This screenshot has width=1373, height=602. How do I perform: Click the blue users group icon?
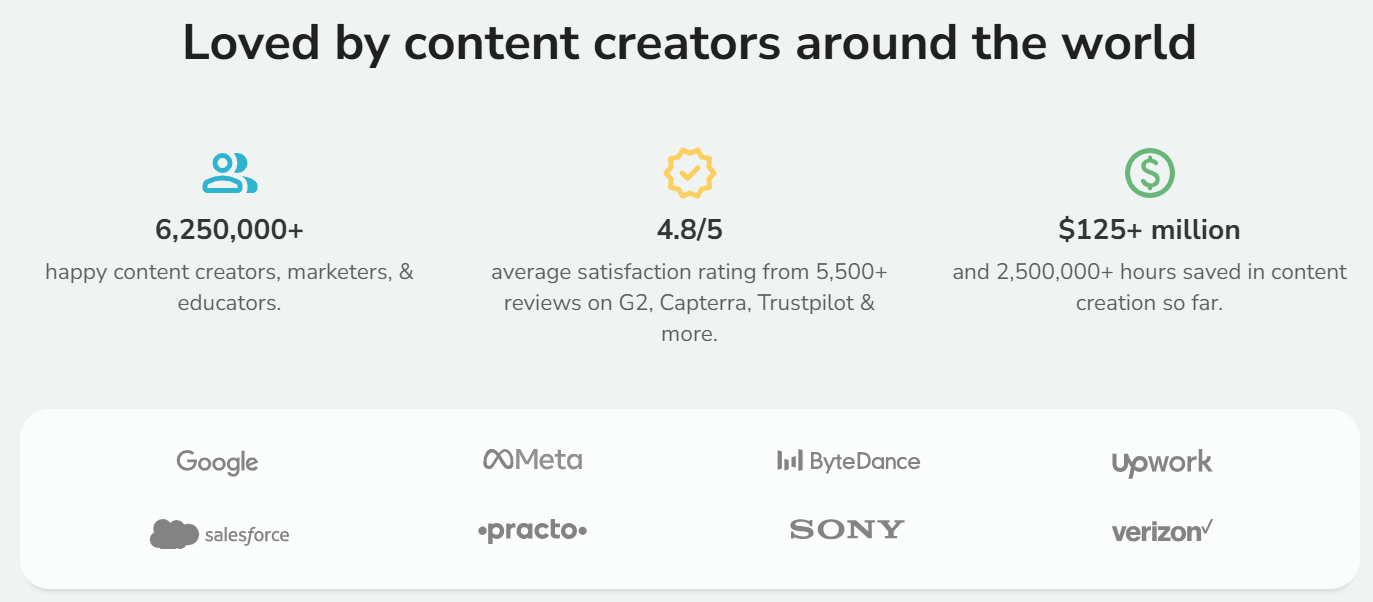click(229, 173)
